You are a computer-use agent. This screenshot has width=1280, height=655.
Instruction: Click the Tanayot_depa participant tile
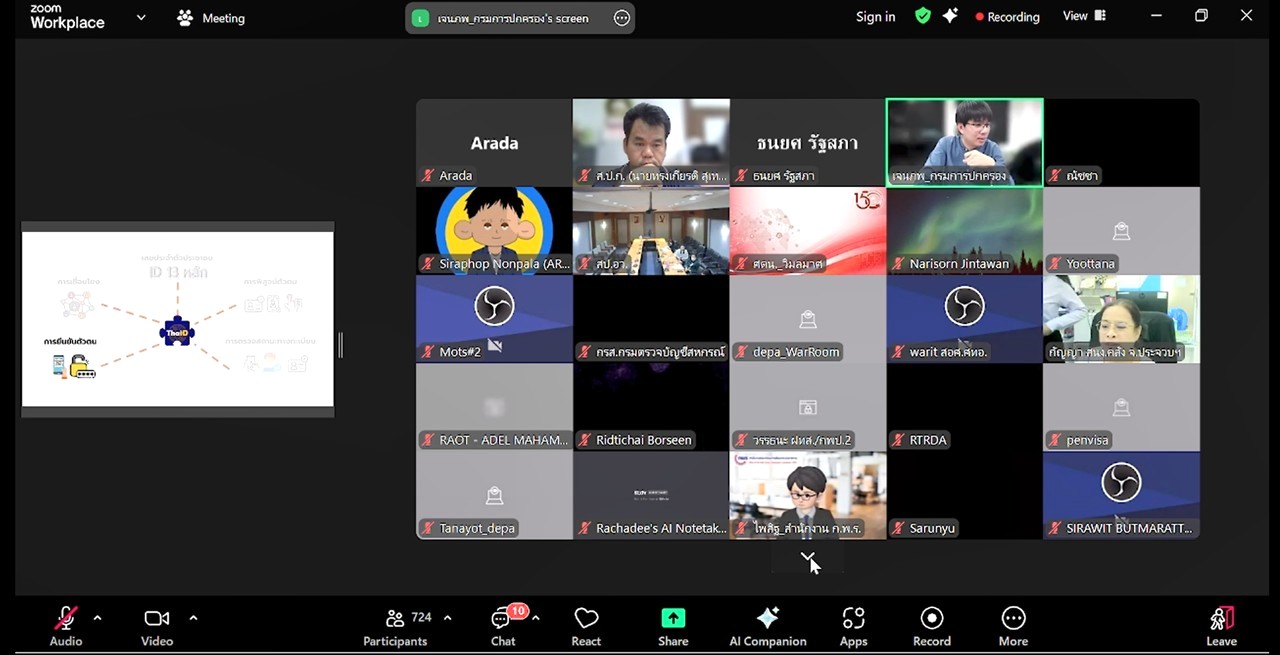494,495
